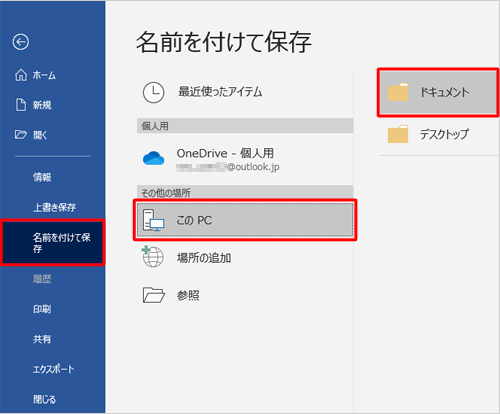This screenshot has width=500, height=414.
Task: Click the clock icon for recent items
Action: click(x=153, y=92)
